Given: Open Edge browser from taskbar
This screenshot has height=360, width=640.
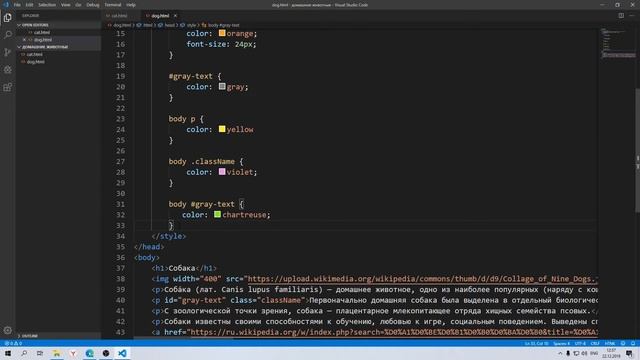Looking at the screenshot, I should (x=89, y=353).
